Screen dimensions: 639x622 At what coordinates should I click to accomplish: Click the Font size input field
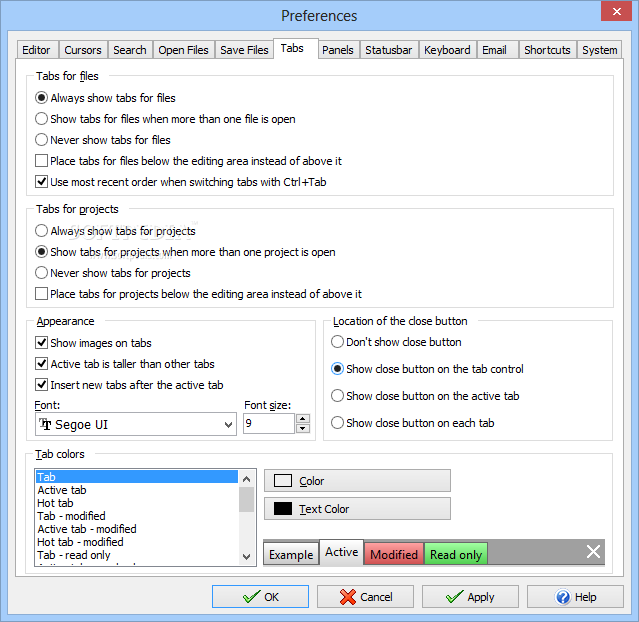[x=269, y=423]
